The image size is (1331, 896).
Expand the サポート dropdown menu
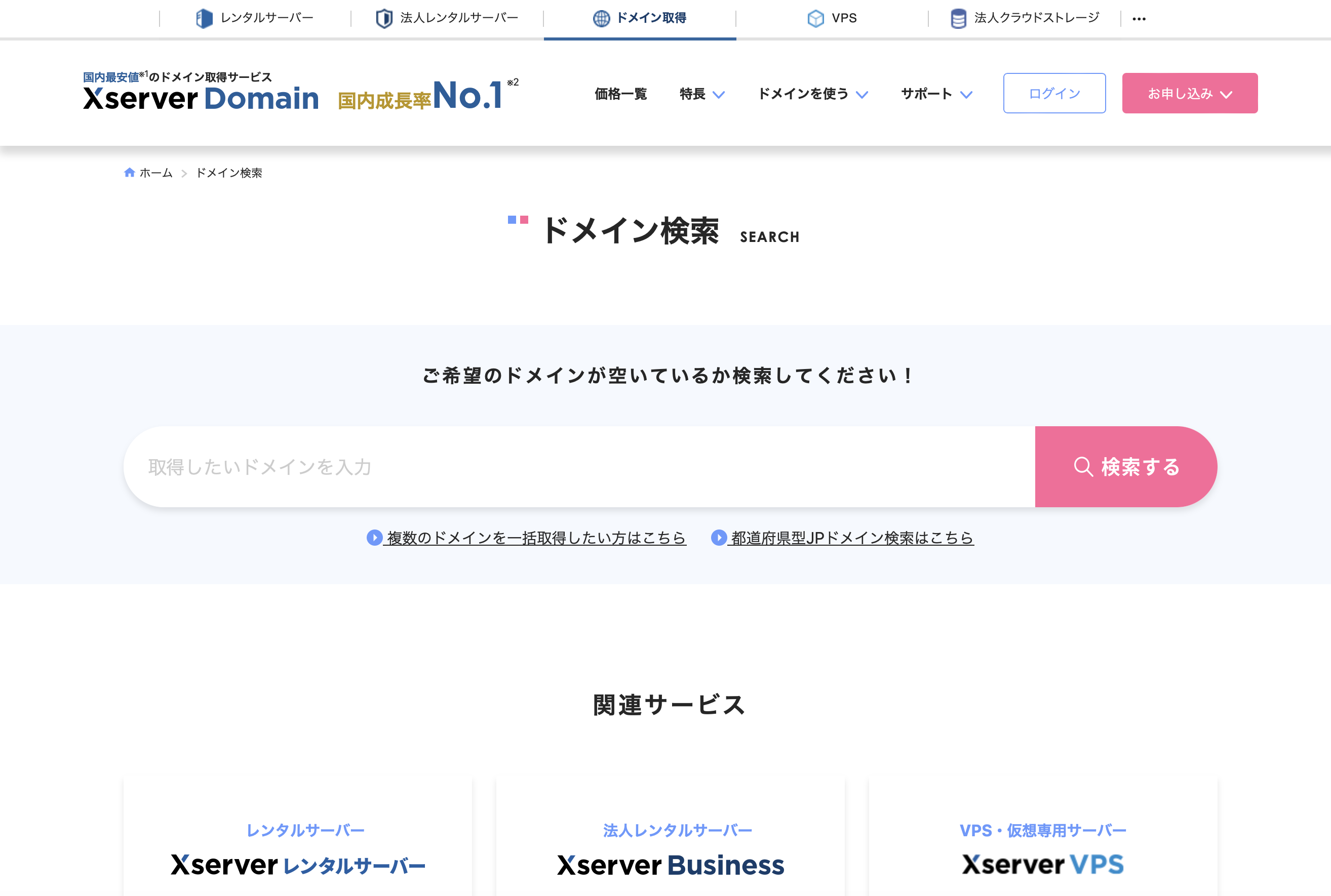(936, 94)
